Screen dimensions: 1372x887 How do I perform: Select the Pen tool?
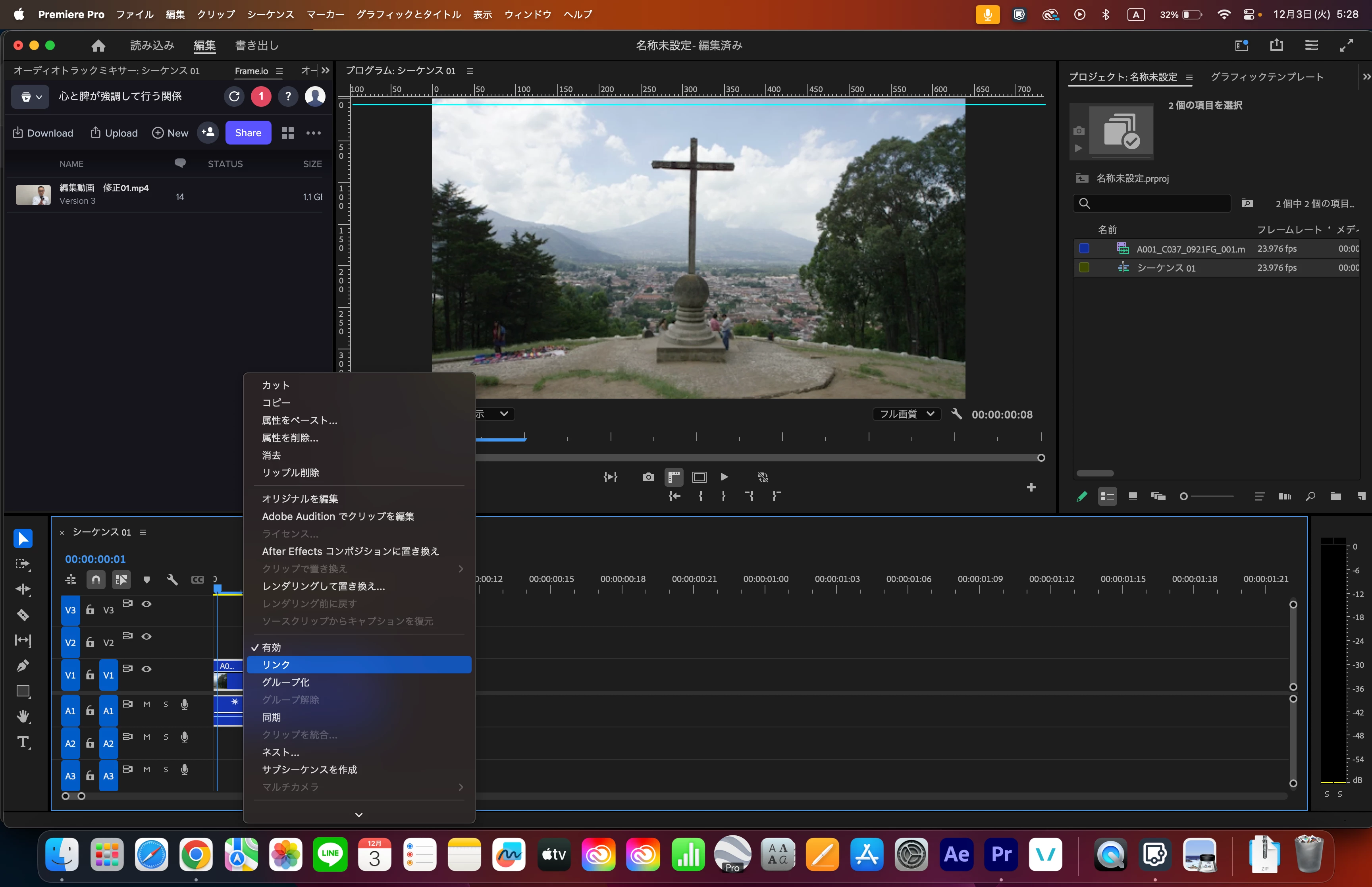23,666
